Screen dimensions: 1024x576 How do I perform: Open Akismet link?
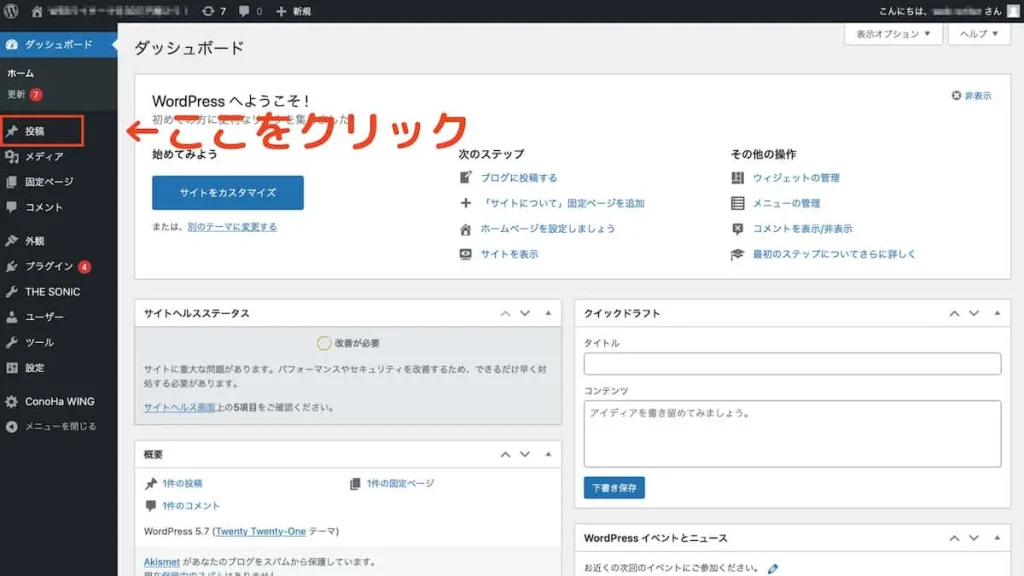coord(161,562)
